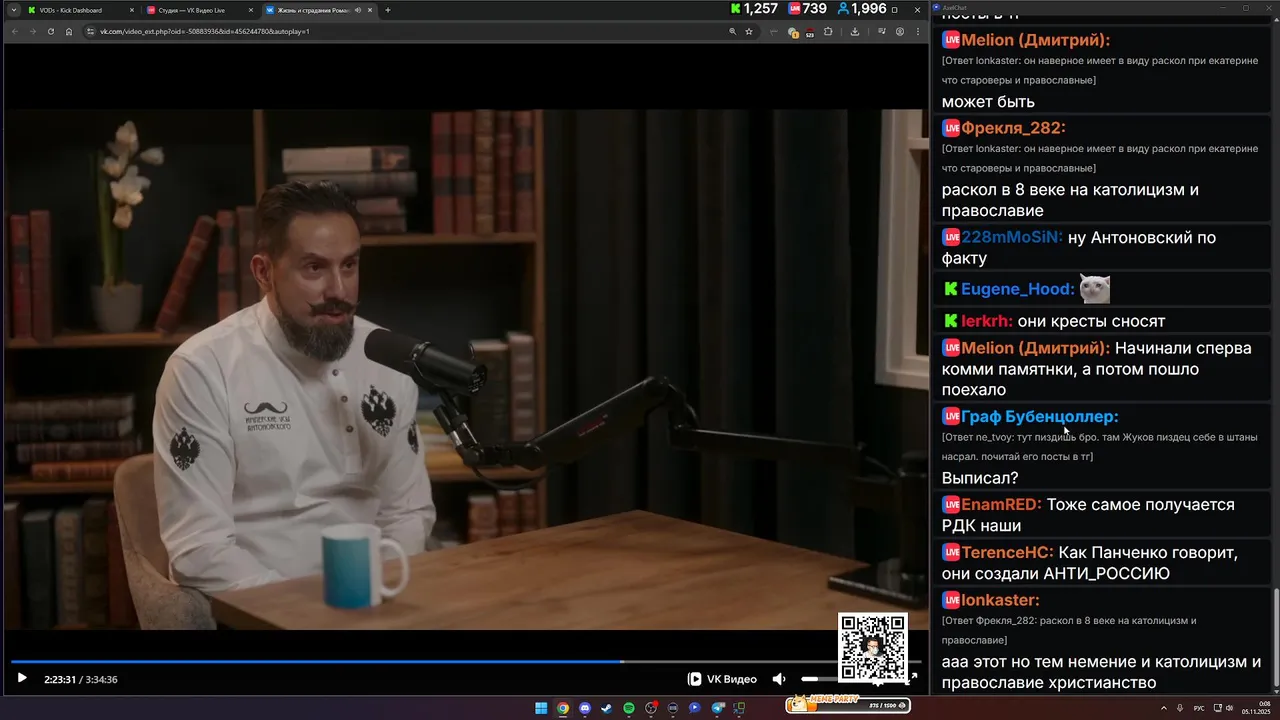This screenshot has height=720, width=1280.
Task: Open the page zoom magnifier icon
Action: click(733, 31)
